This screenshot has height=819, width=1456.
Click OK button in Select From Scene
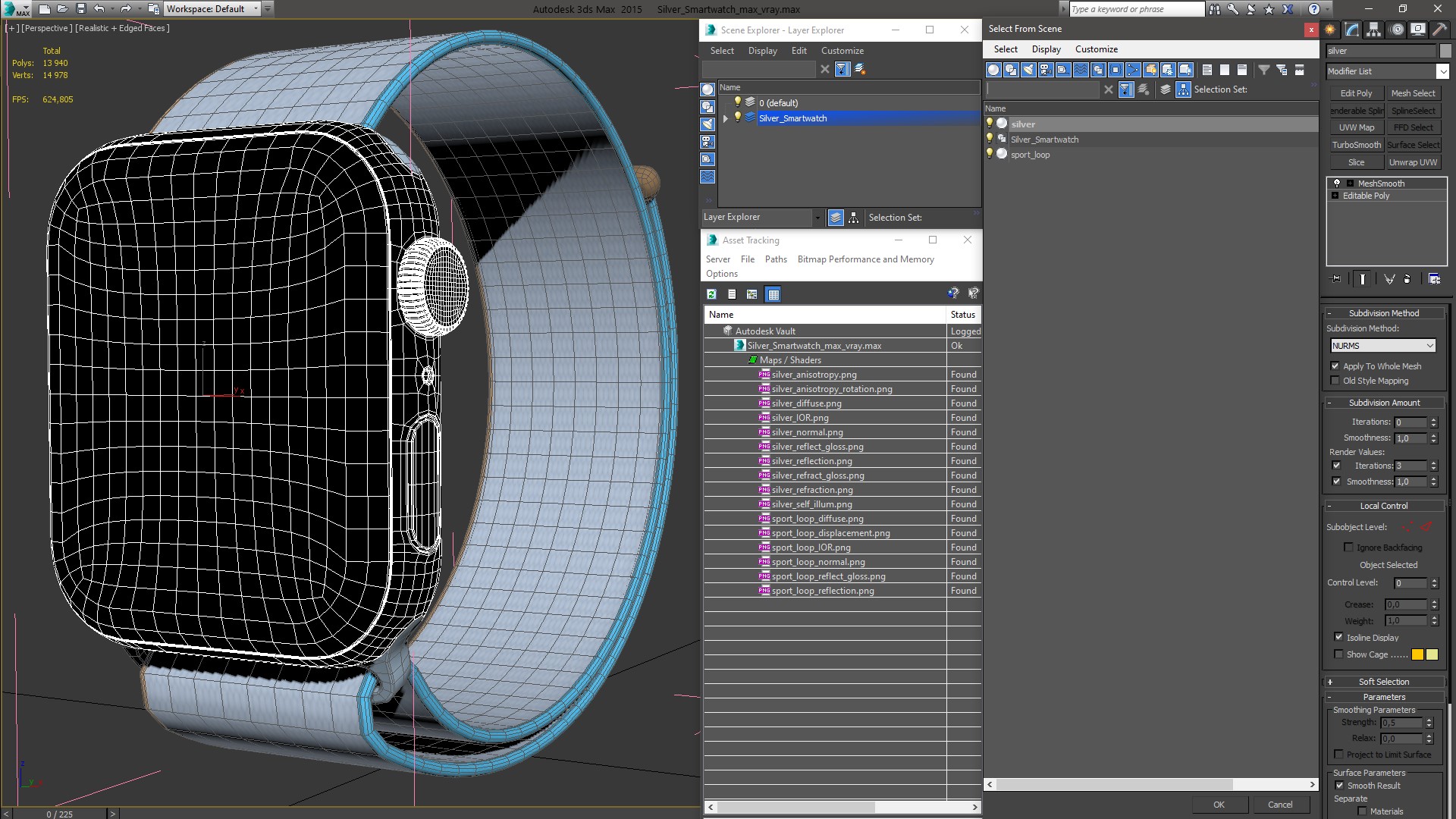(x=1219, y=805)
